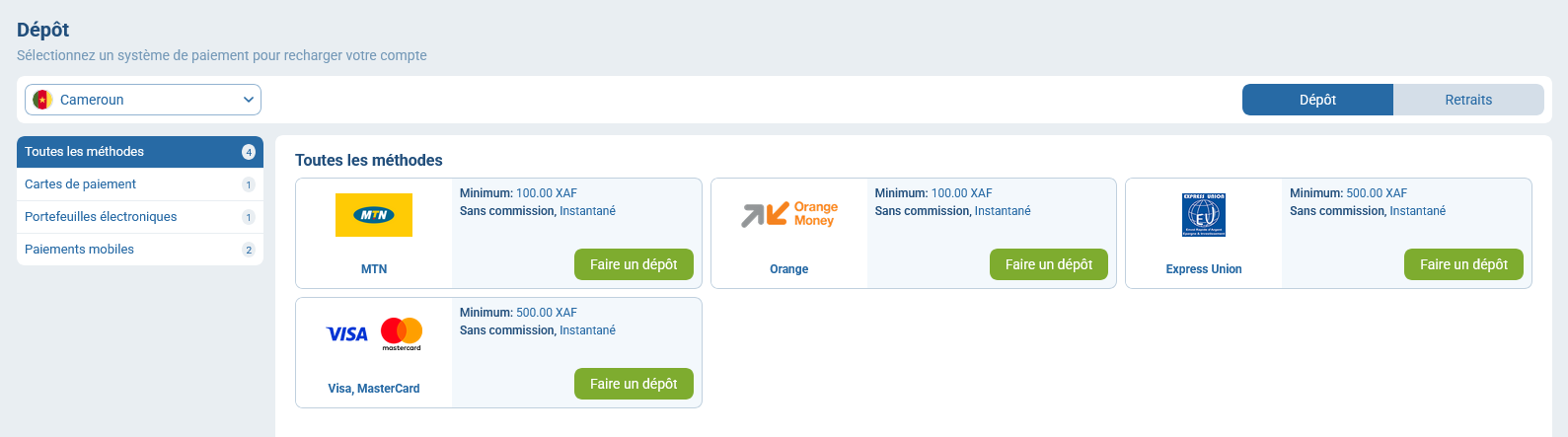The height and width of the screenshot is (437, 1568).
Task: Click the Toutes les méthodes section heading
Action: pyautogui.click(x=369, y=160)
